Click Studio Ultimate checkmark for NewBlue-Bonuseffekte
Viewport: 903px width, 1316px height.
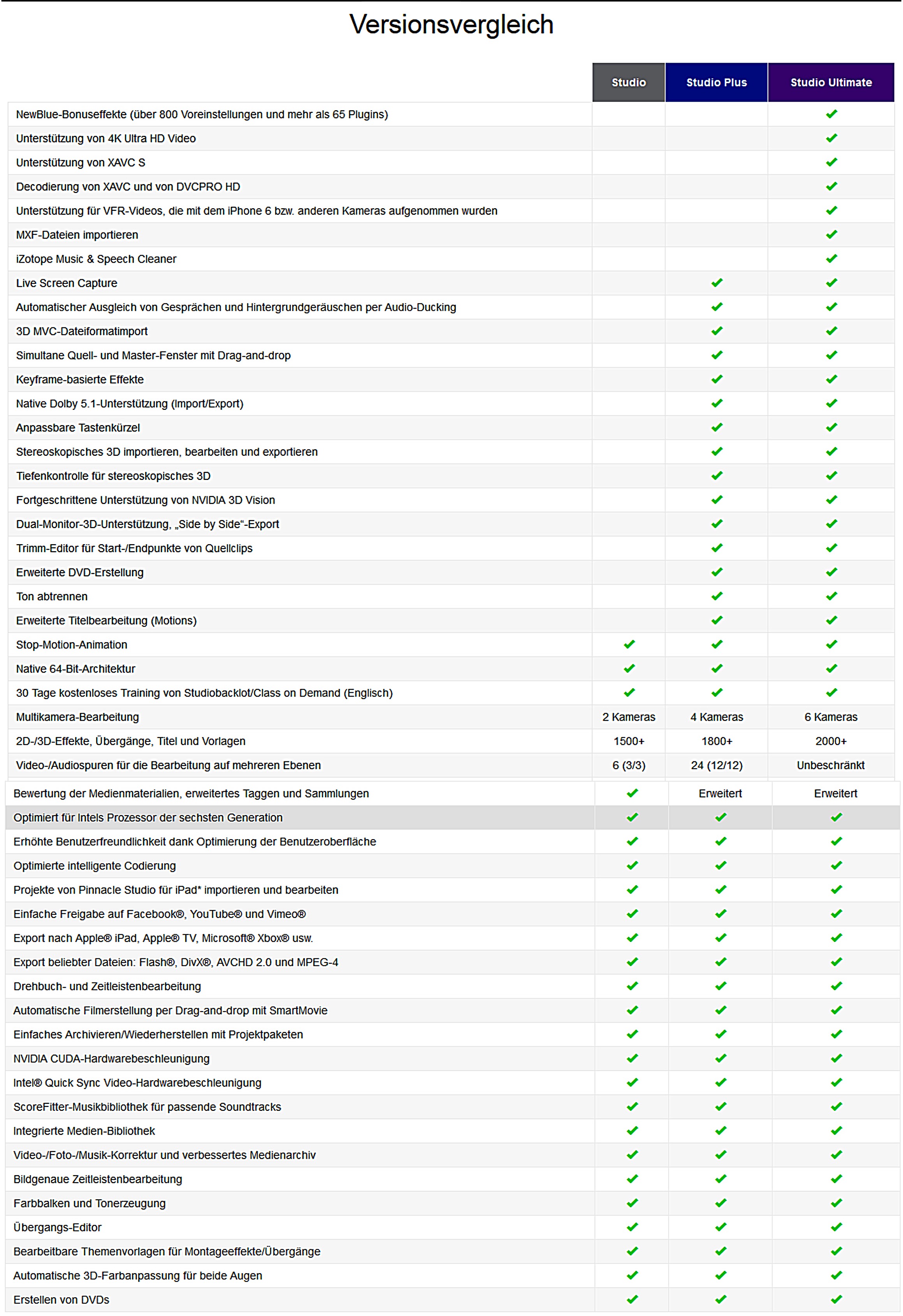tap(831, 114)
